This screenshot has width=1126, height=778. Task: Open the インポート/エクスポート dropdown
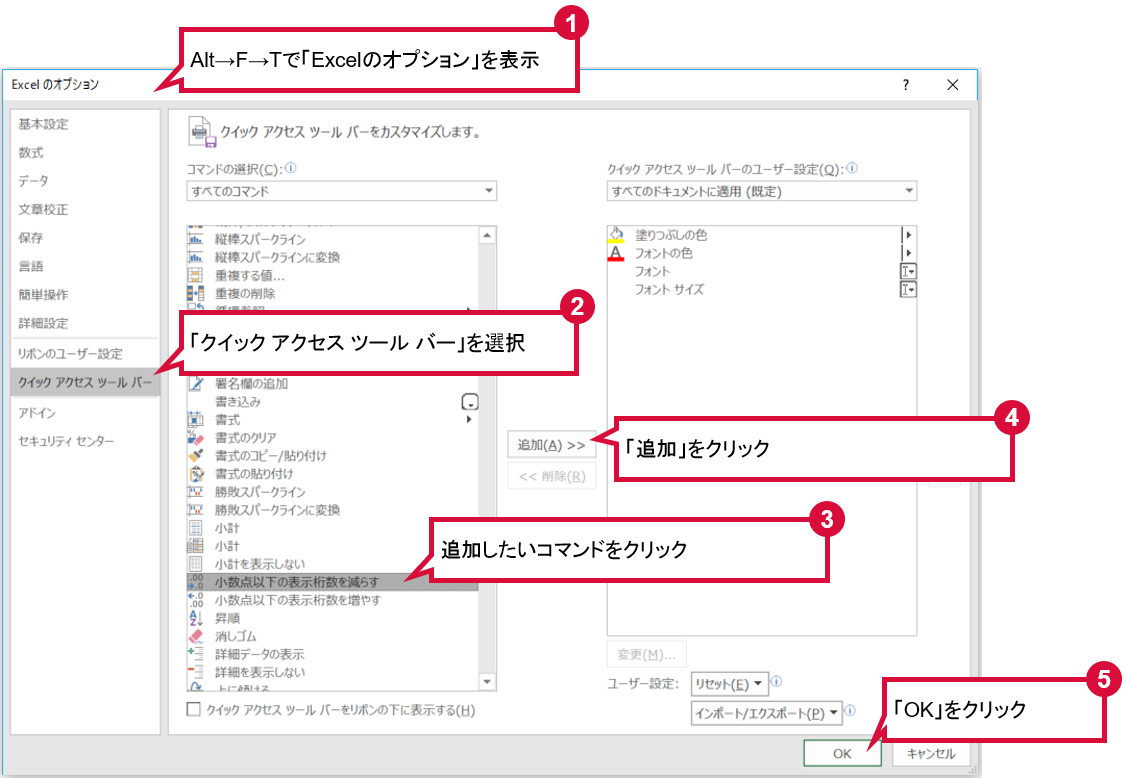click(x=767, y=713)
